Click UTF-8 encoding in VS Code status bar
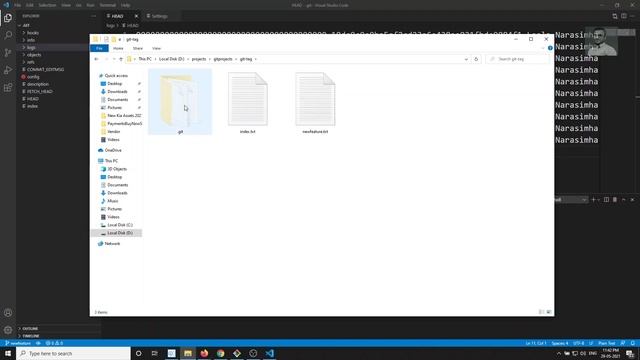640x360 pixels. [578, 343]
